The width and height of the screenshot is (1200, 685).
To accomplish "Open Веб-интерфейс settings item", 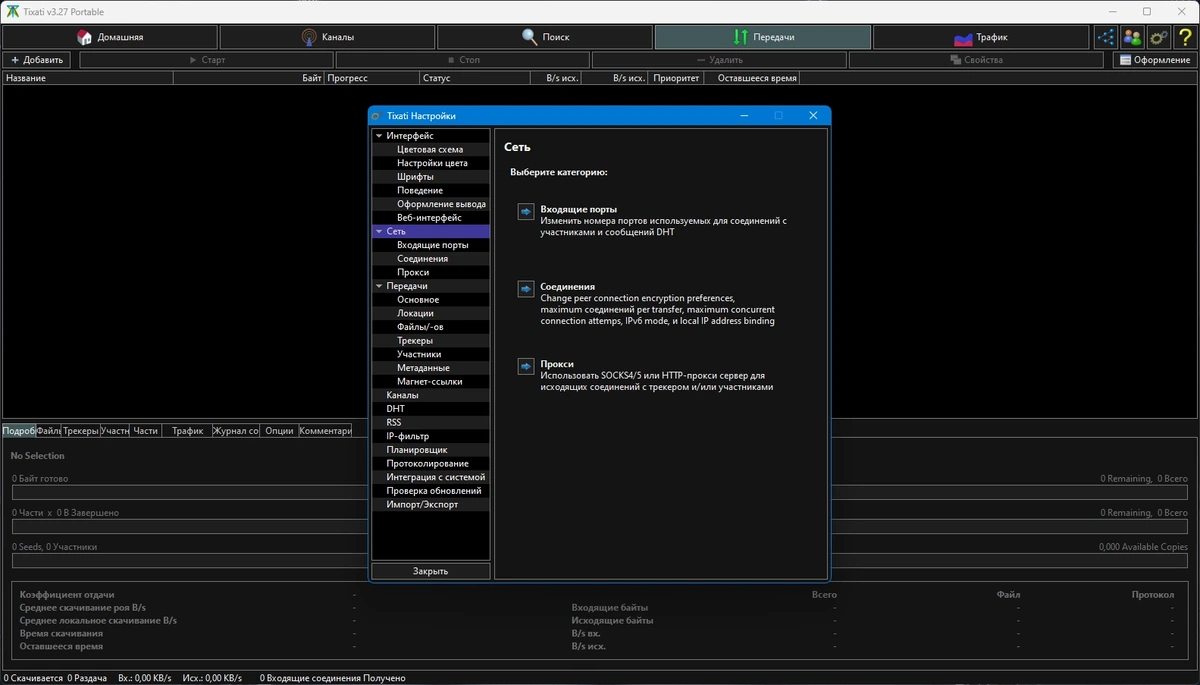I will pos(430,218).
